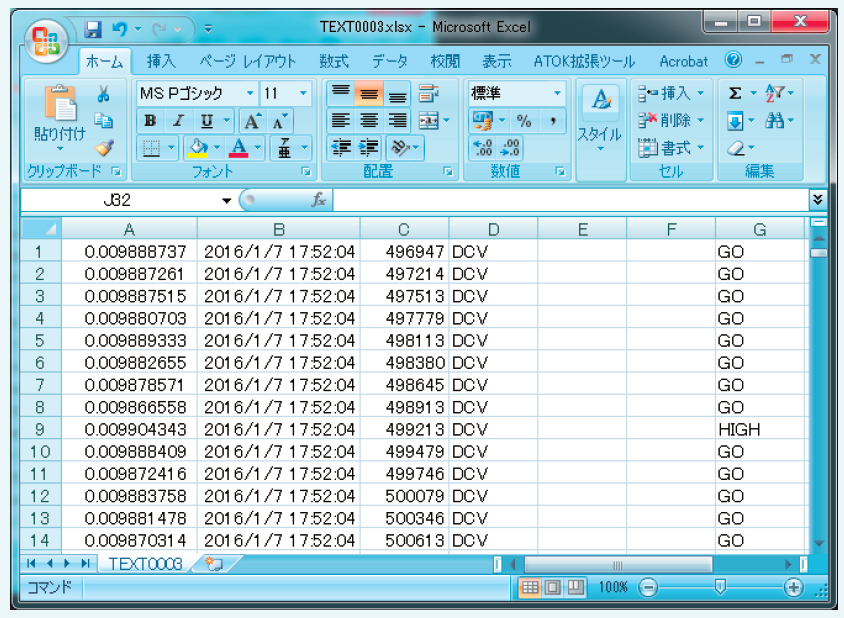This screenshot has width=844, height=618.
Task: Open Excel Help question mark
Action: [733, 60]
